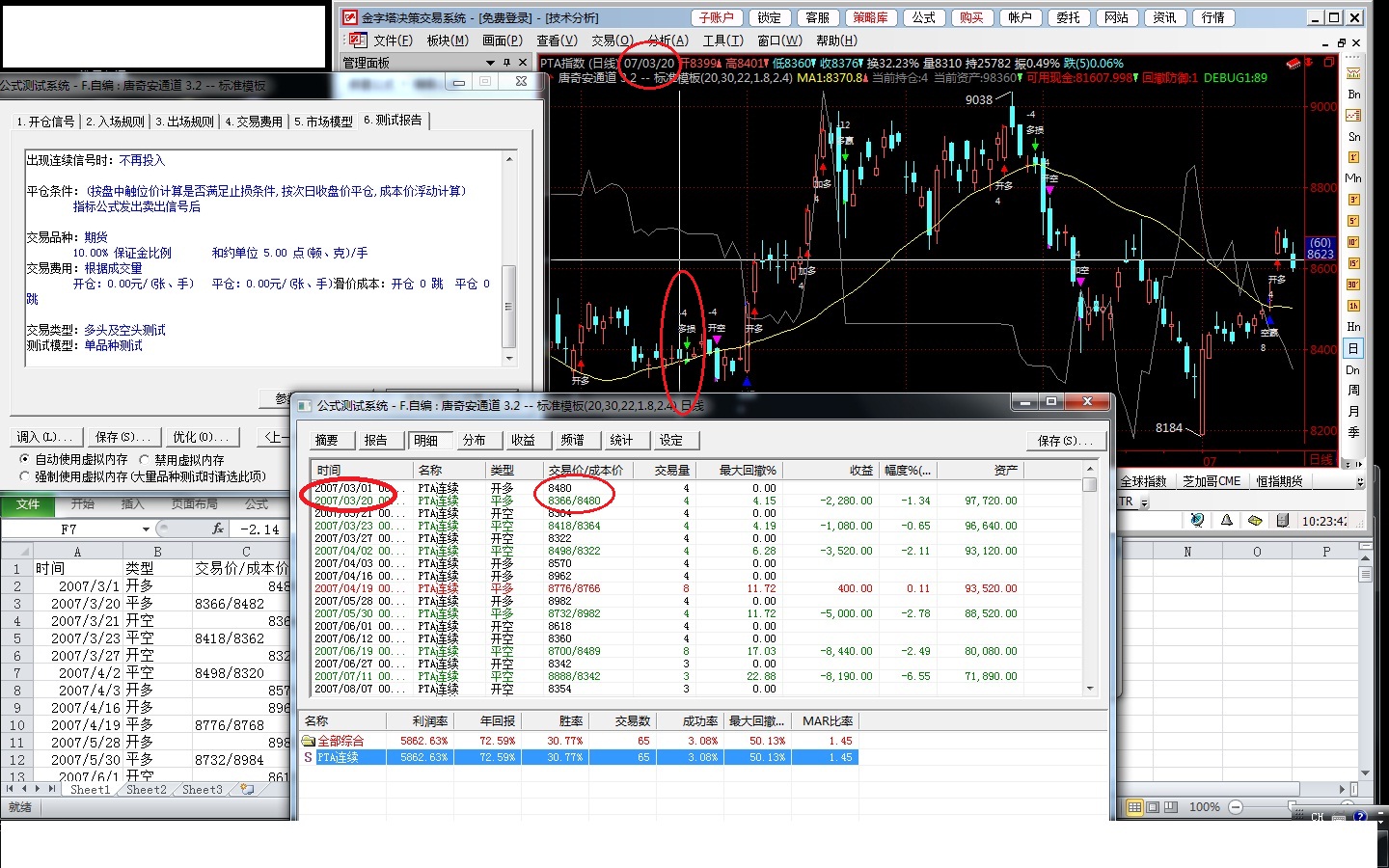Switch chart to quarterly (季) period
Screen dimensions: 1389x868
coord(1353,433)
